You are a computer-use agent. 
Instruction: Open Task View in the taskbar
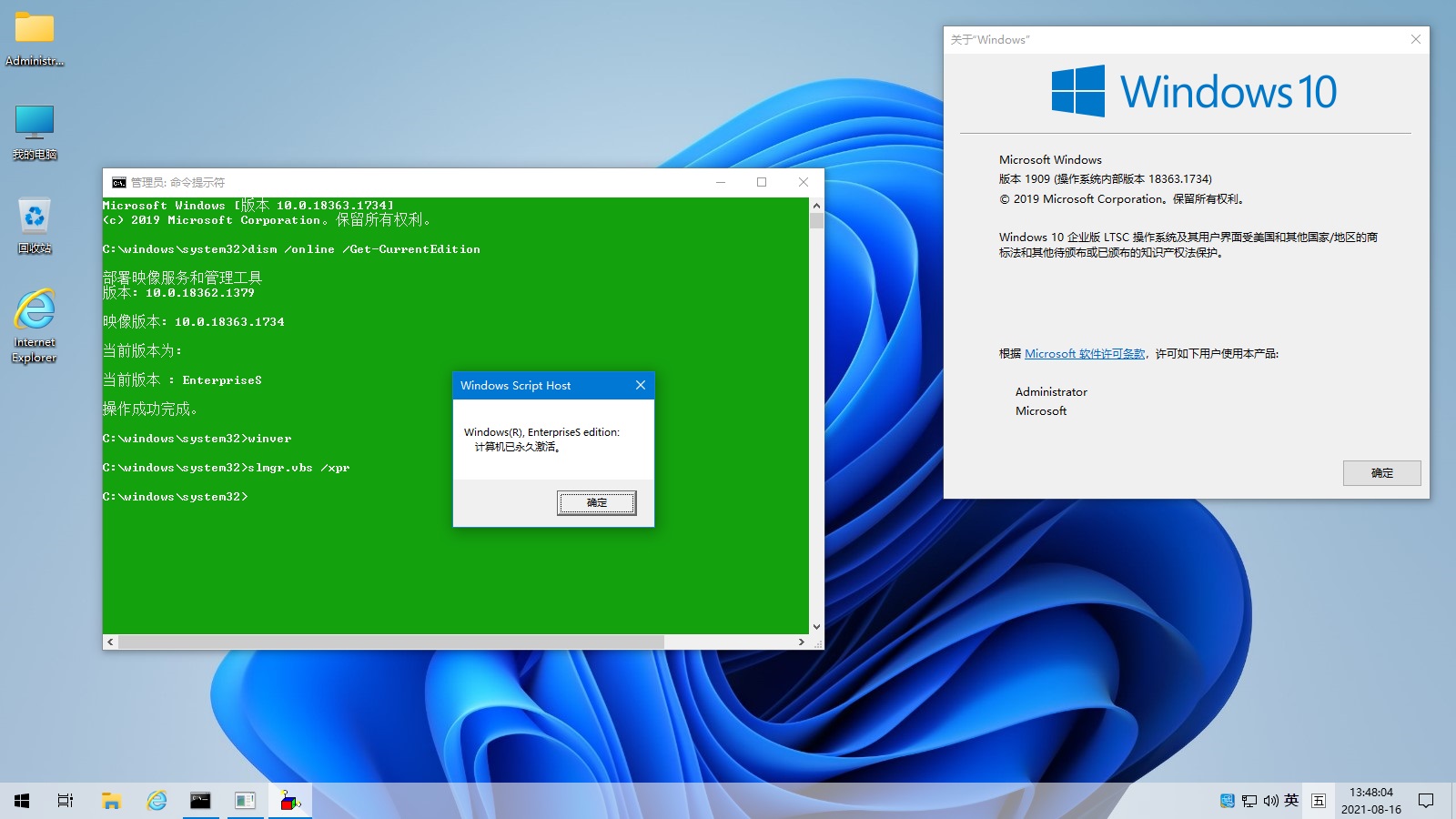click(x=66, y=801)
